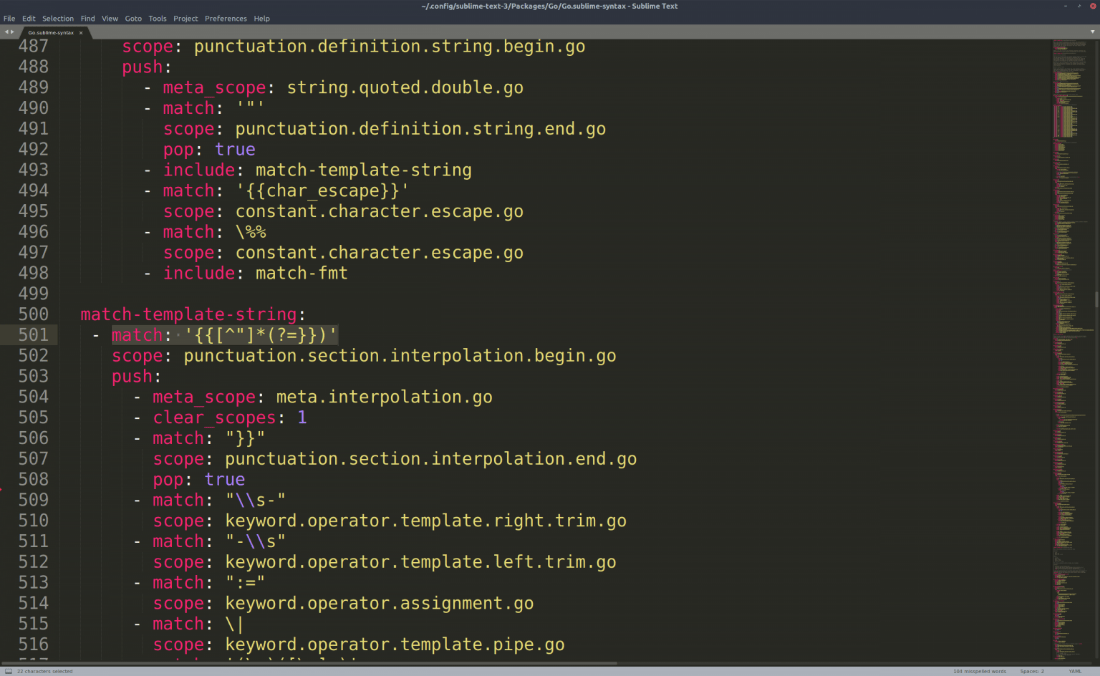Navigate back using left tab-bar arrow icon
1100x676 pixels.
(7, 31)
